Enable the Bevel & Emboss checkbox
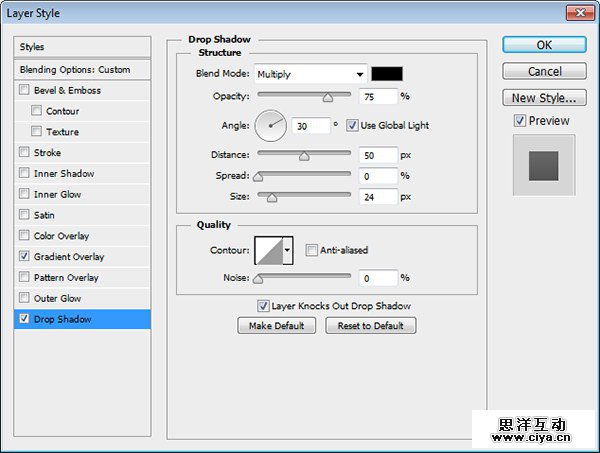 coord(24,90)
